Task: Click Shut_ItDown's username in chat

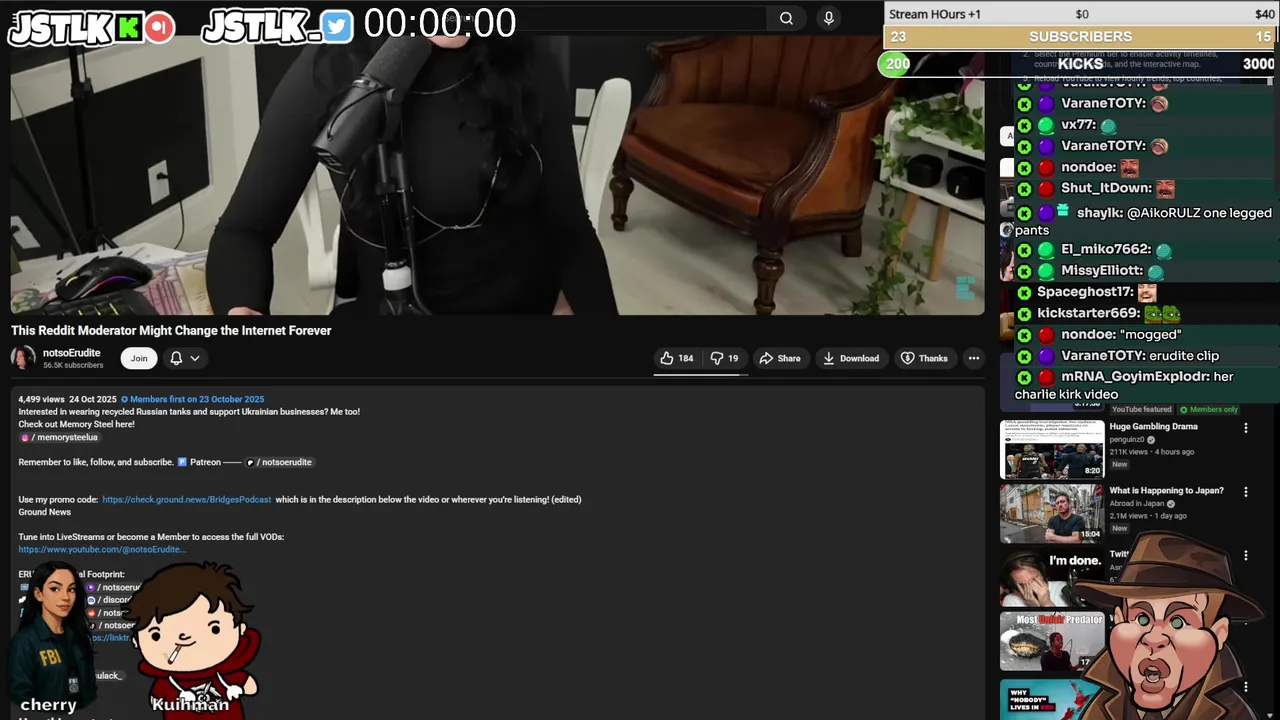Action: coord(1106,188)
